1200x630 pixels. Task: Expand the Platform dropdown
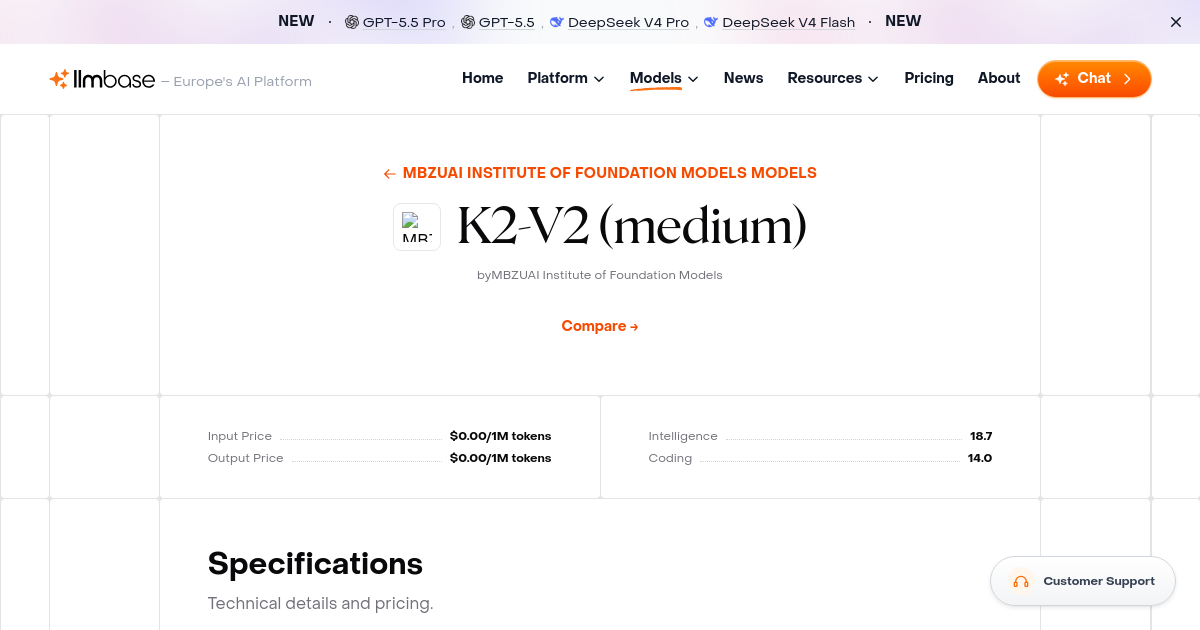click(x=565, y=77)
